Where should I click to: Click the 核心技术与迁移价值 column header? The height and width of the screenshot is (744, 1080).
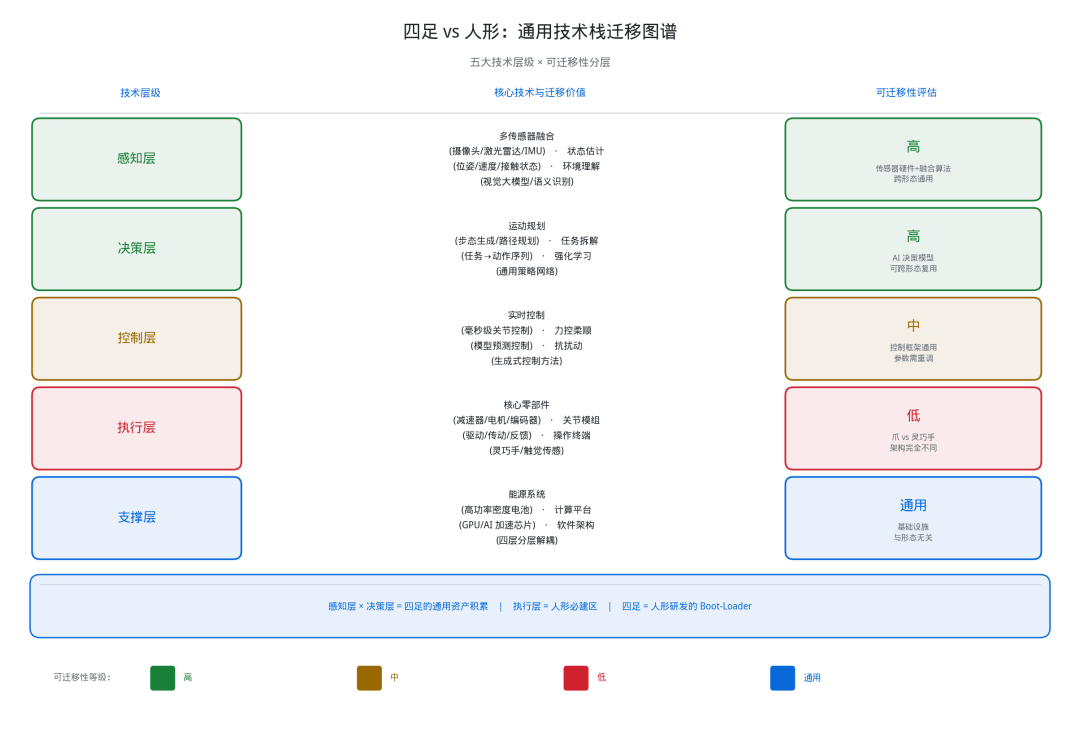click(x=540, y=92)
